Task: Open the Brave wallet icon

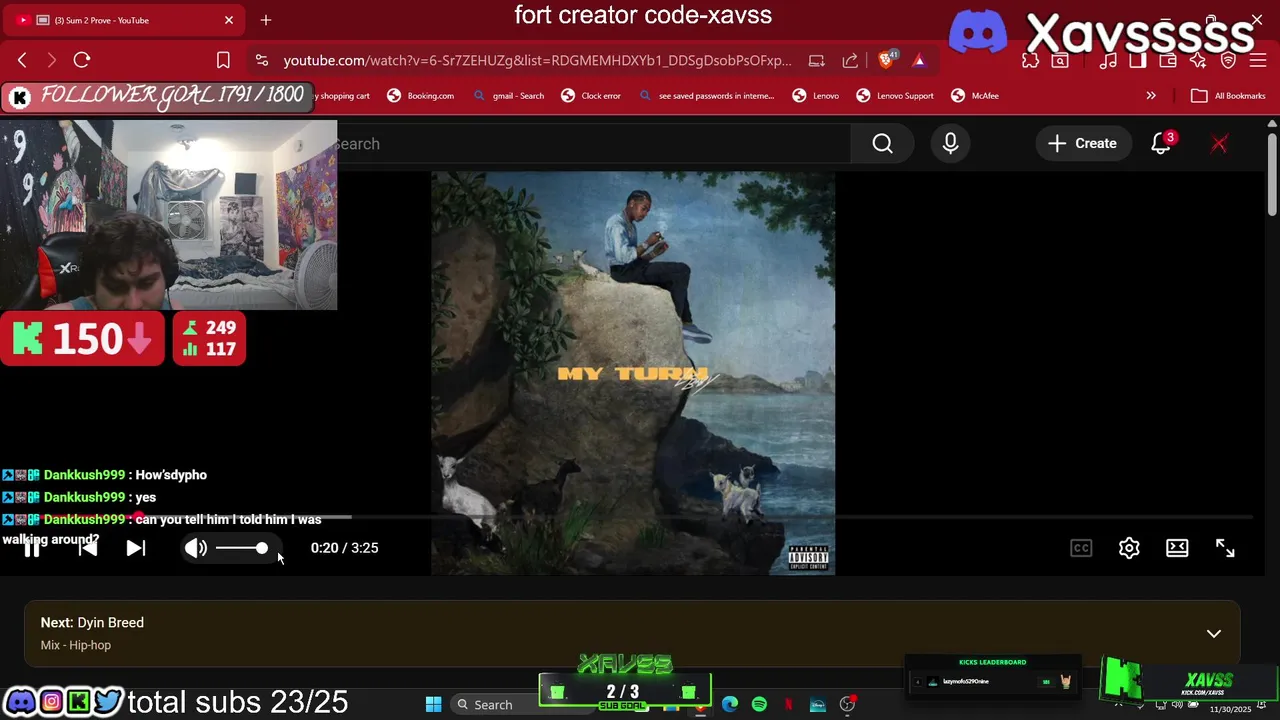Action: tap(1167, 60)
